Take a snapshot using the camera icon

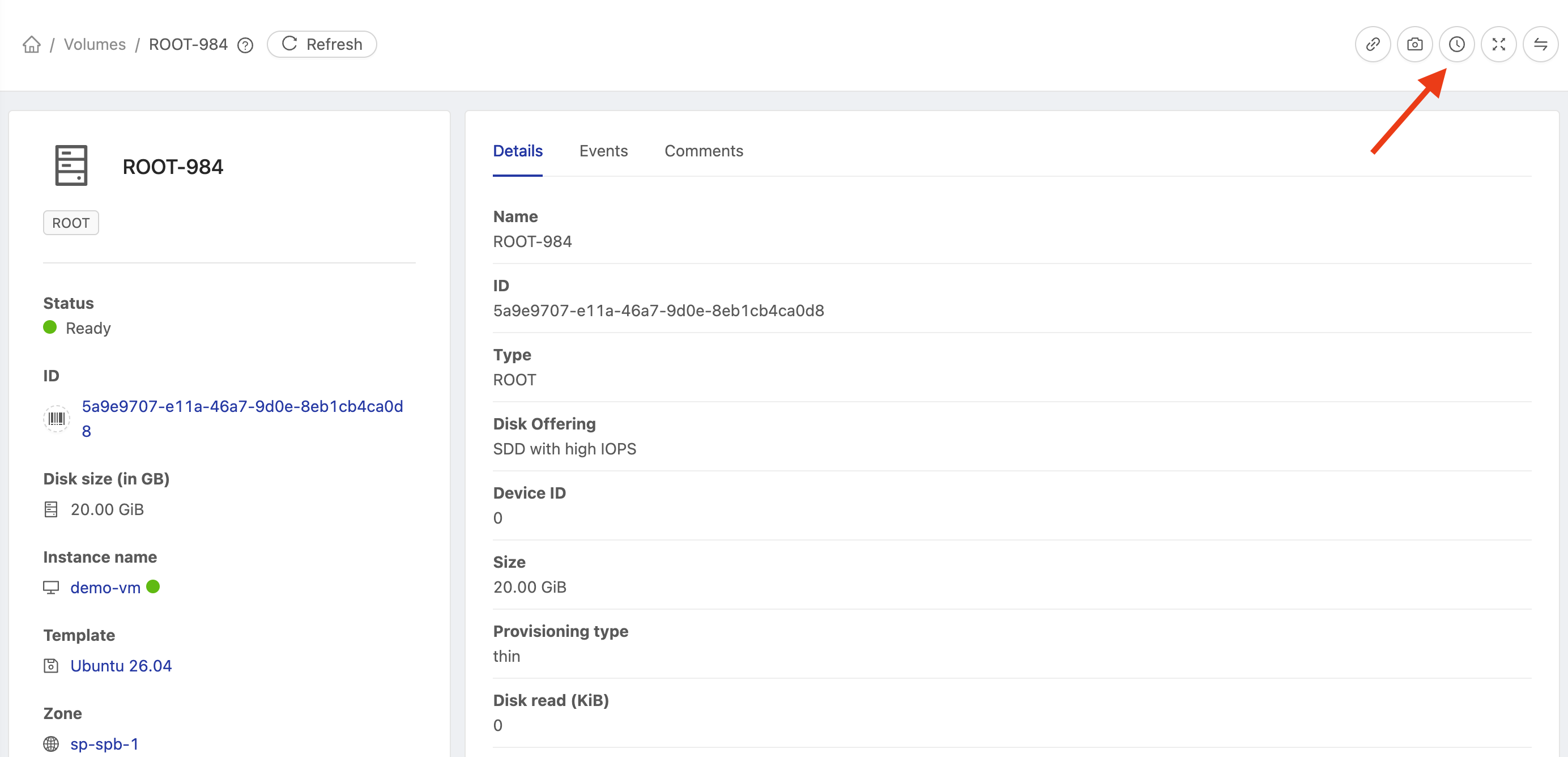coord(1414,44)
